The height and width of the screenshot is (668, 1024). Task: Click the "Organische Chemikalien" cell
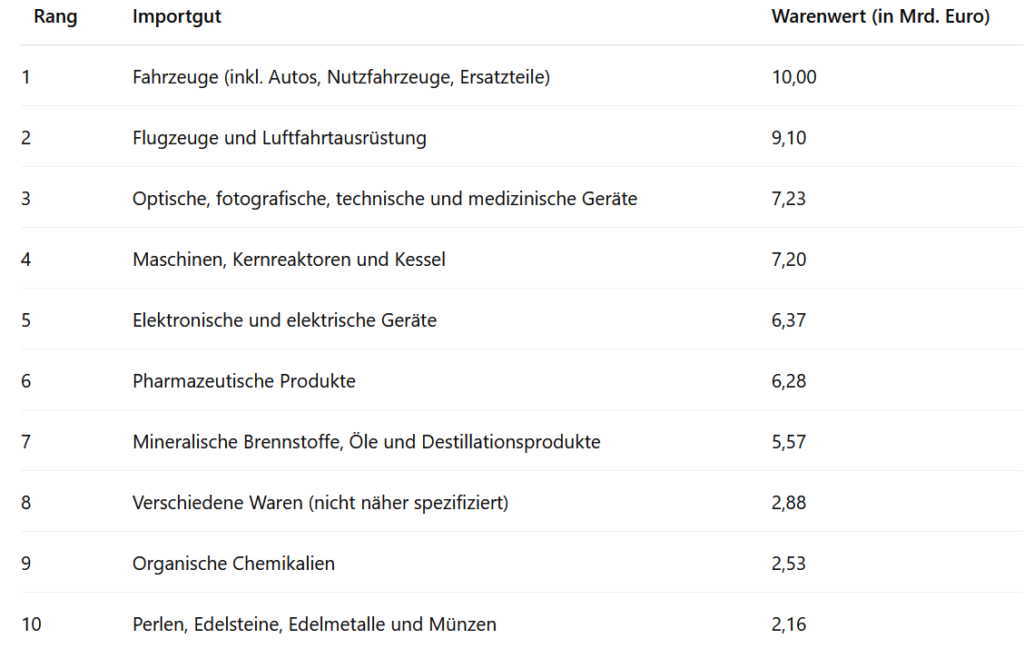(x=233, y=564)
